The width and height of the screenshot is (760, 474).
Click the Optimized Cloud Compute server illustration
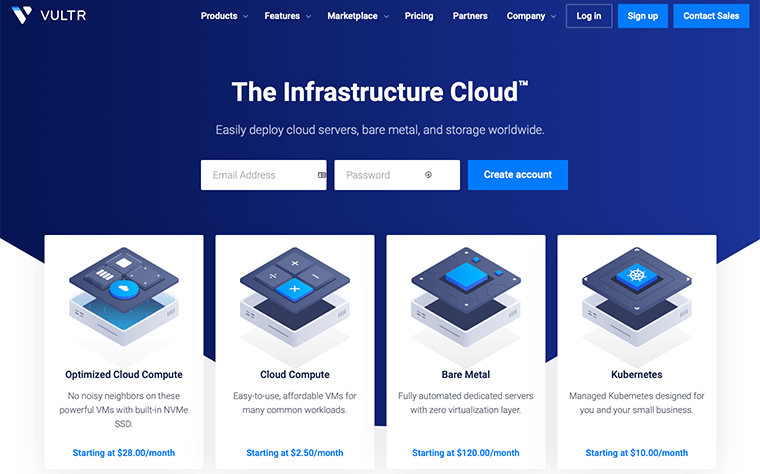[x=124, y=297]
